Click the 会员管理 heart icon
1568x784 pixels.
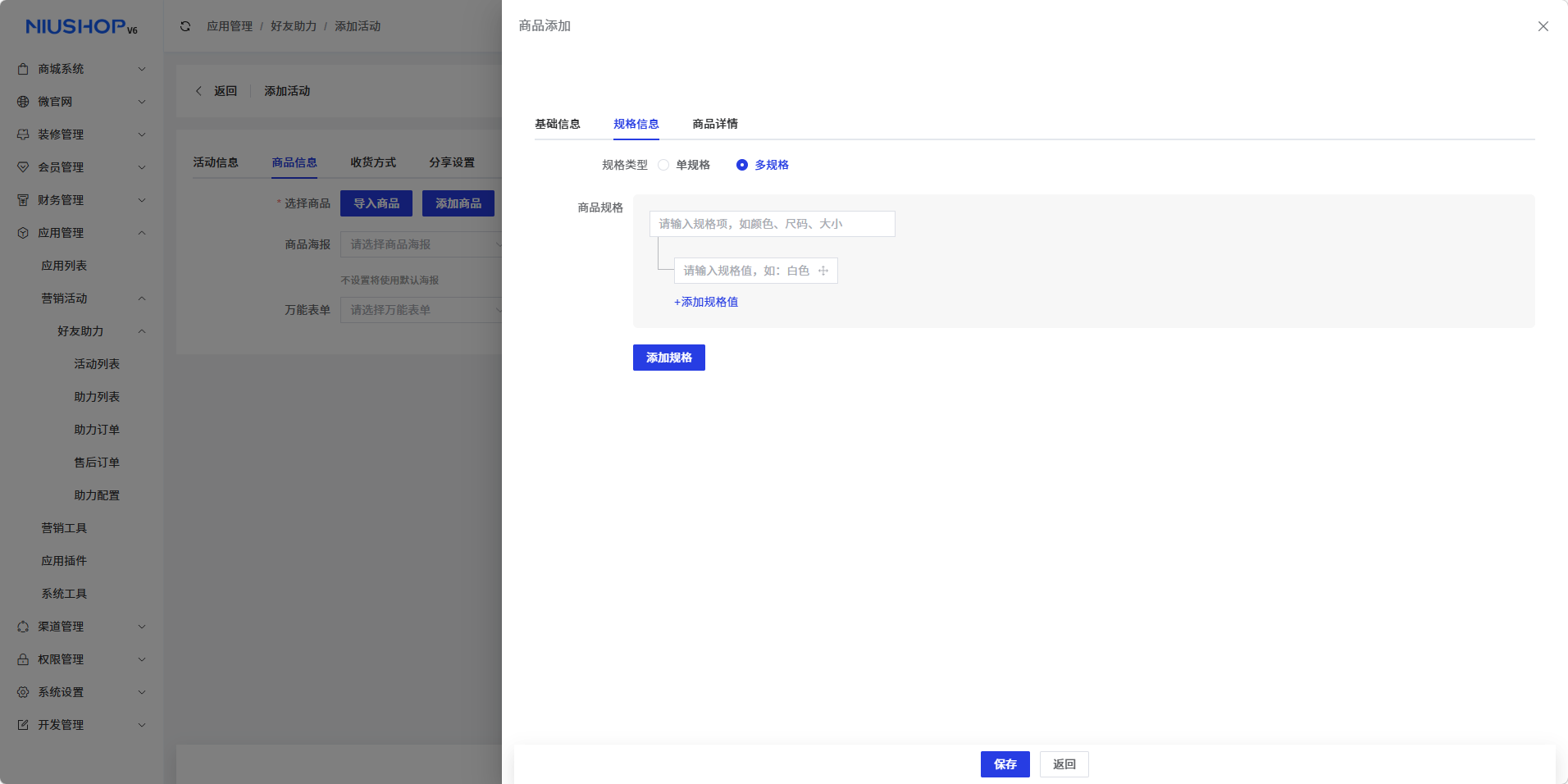point(23,167)
